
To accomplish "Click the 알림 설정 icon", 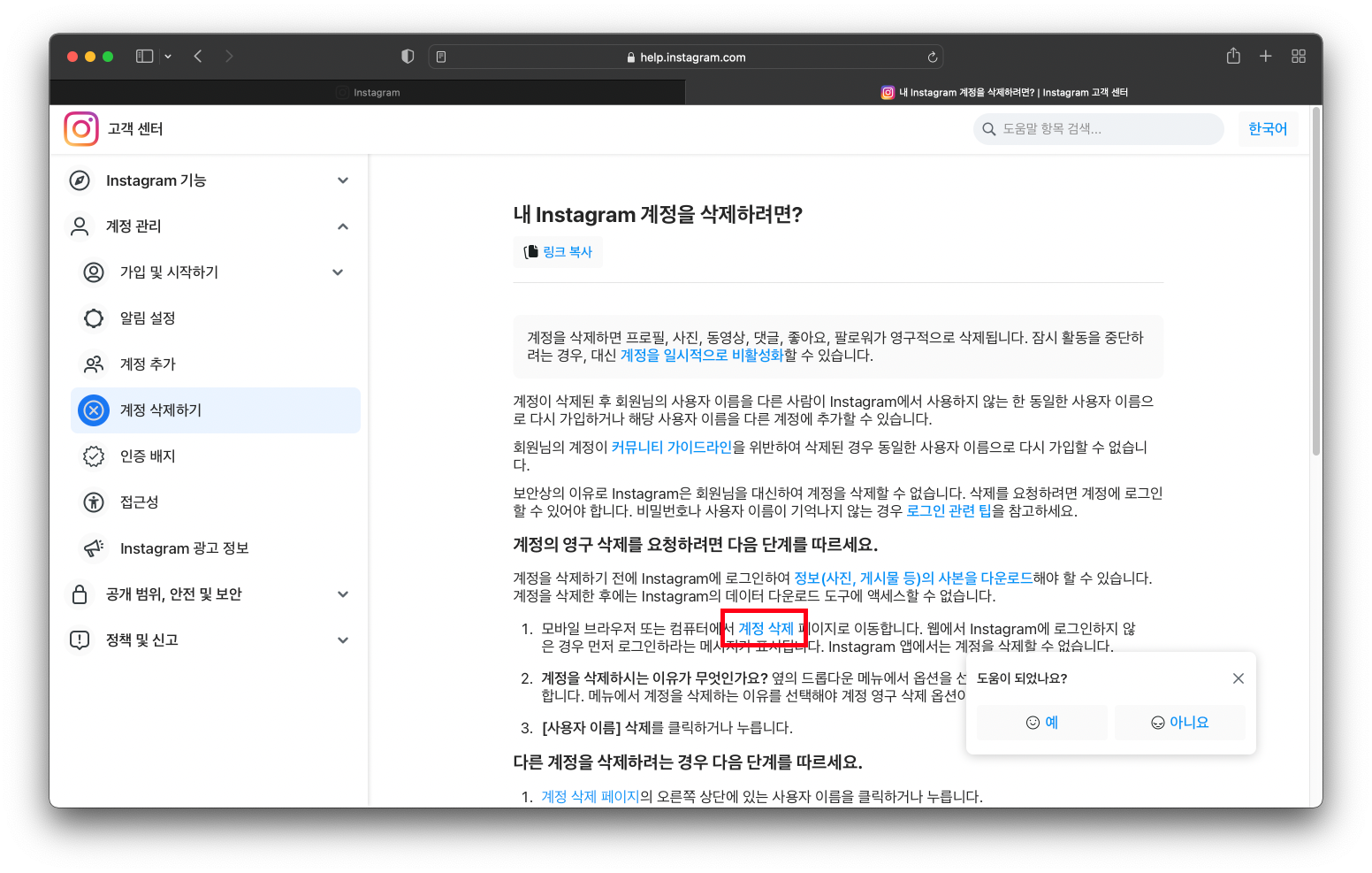I will (x=94, y=318).
